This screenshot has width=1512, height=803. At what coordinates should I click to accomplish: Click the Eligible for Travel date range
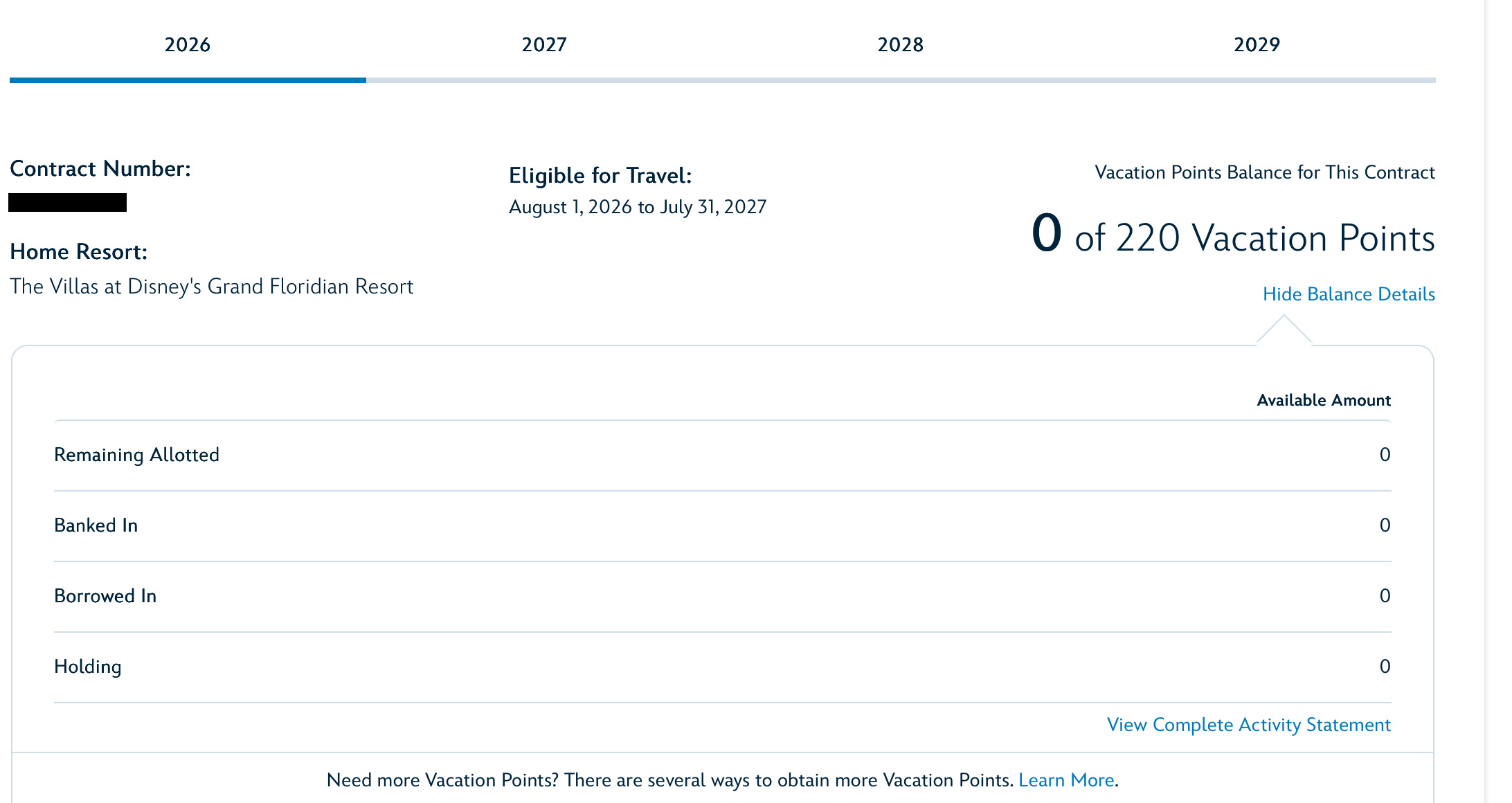[638, 207]
